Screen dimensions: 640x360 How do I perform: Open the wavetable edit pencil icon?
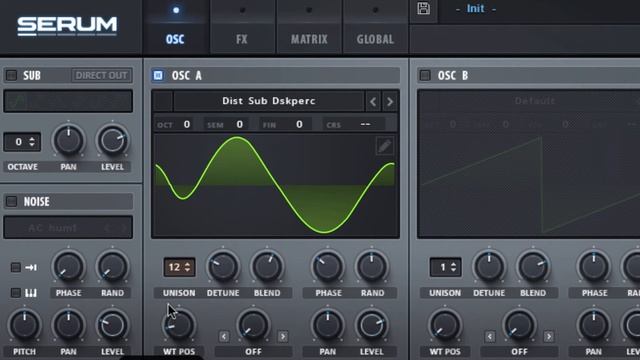[x=384, y=146]
